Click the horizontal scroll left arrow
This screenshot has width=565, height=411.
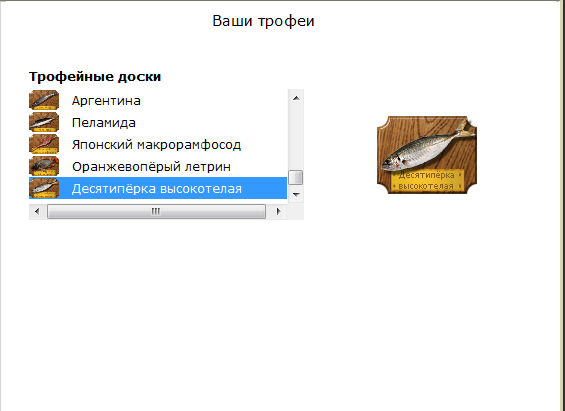coord(37,211)
